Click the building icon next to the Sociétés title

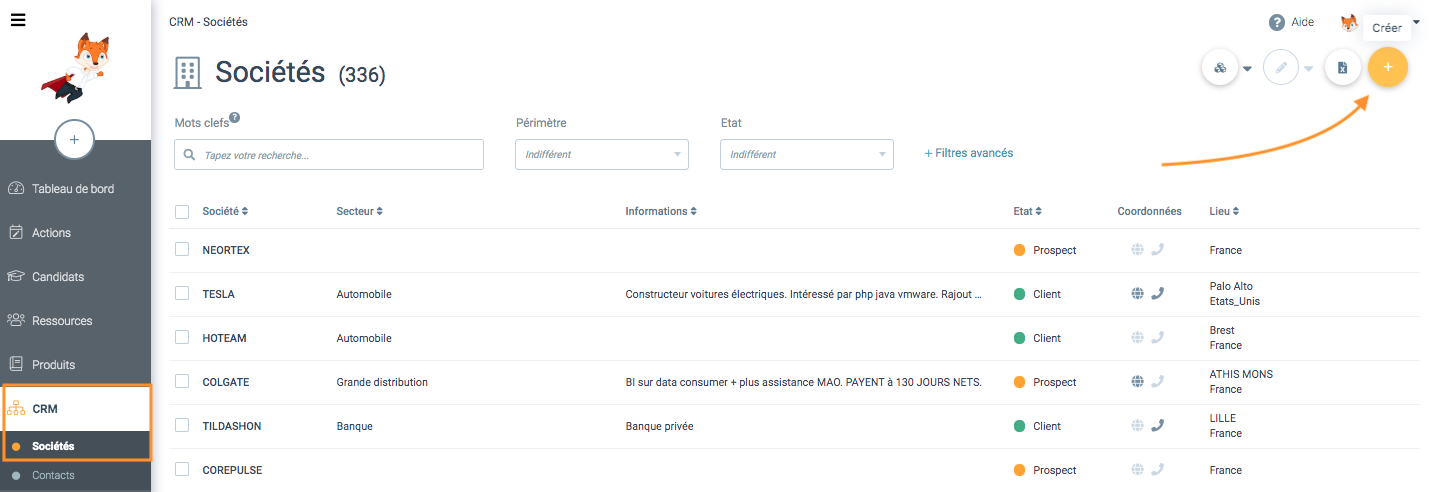click(x=187, y=73)
